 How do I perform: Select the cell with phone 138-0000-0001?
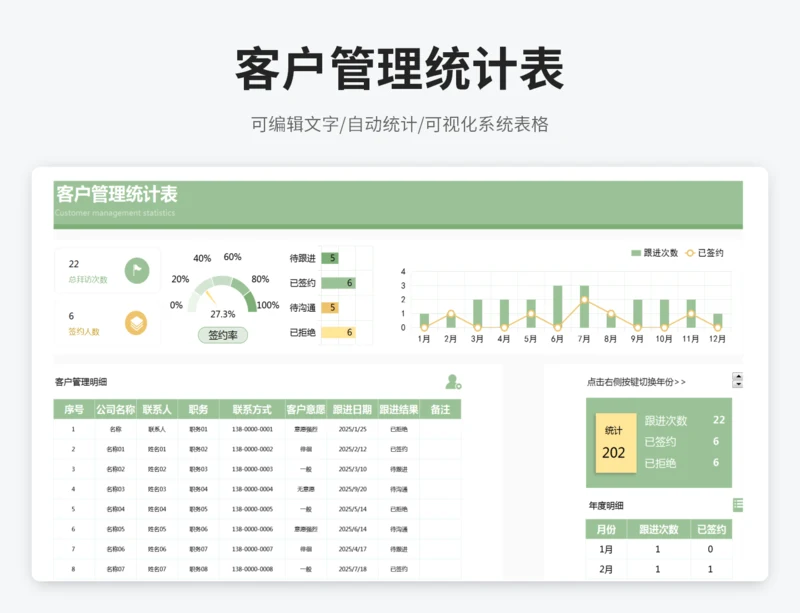point(252,429)
